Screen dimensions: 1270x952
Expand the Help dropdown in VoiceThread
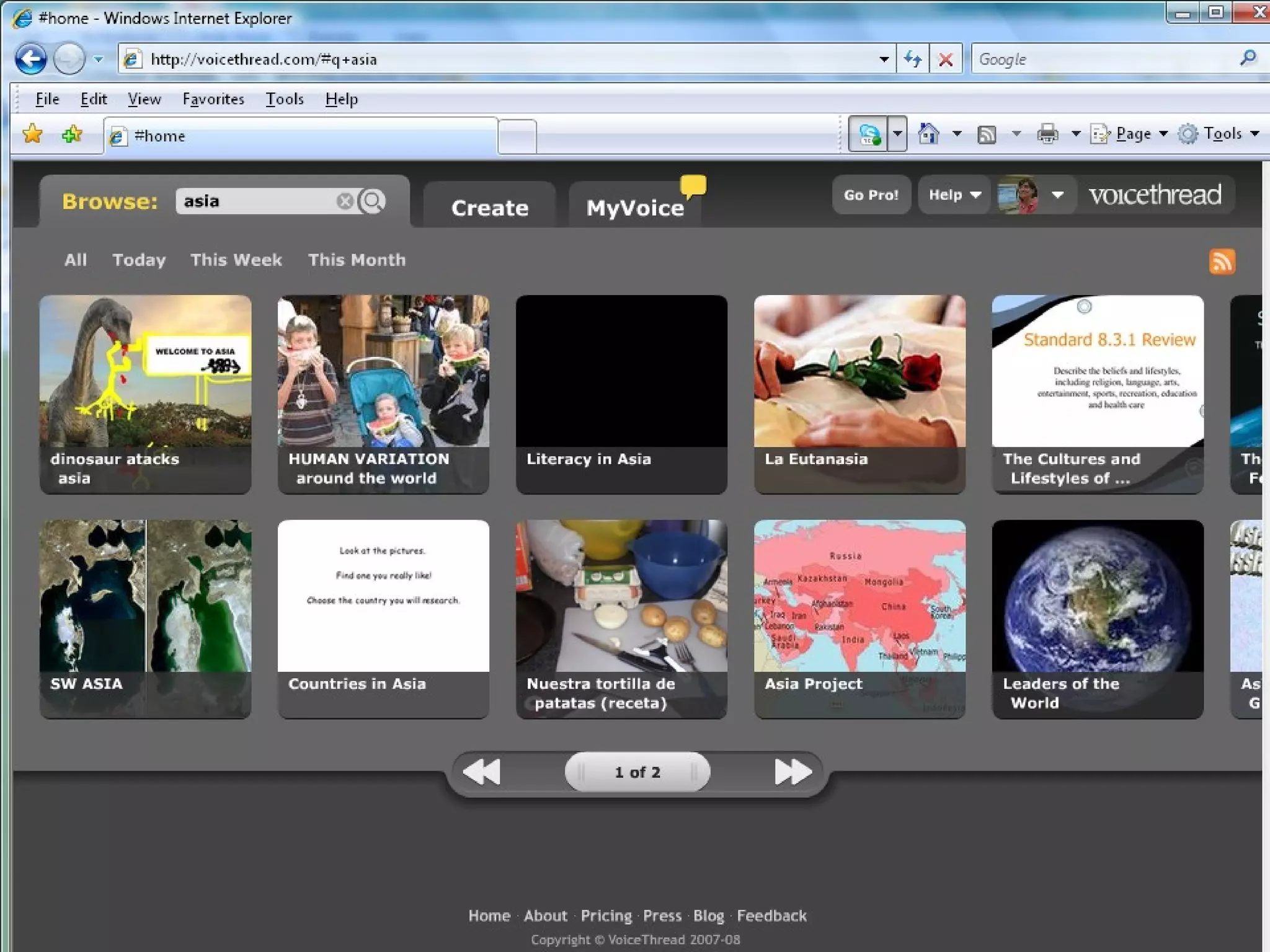[x=954, y=195]
